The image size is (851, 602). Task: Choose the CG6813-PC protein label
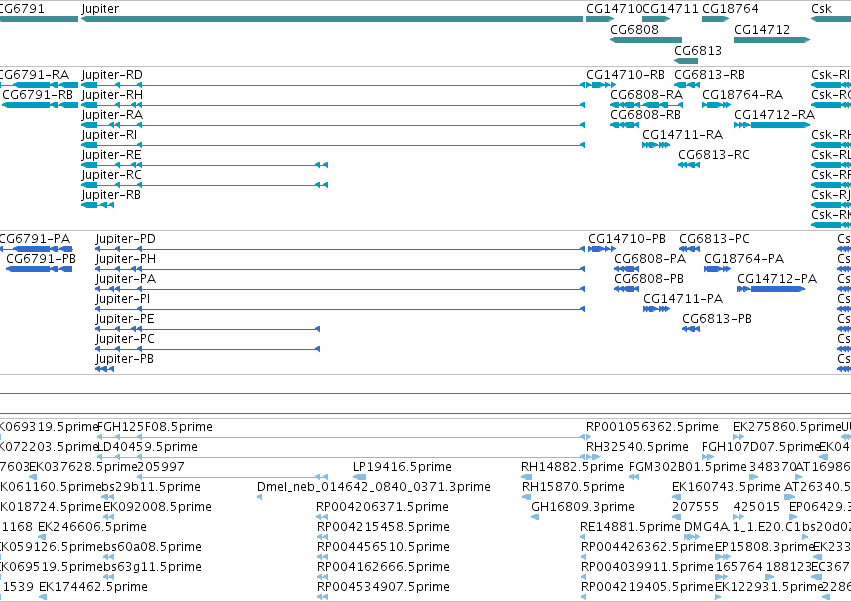(714, 239)
